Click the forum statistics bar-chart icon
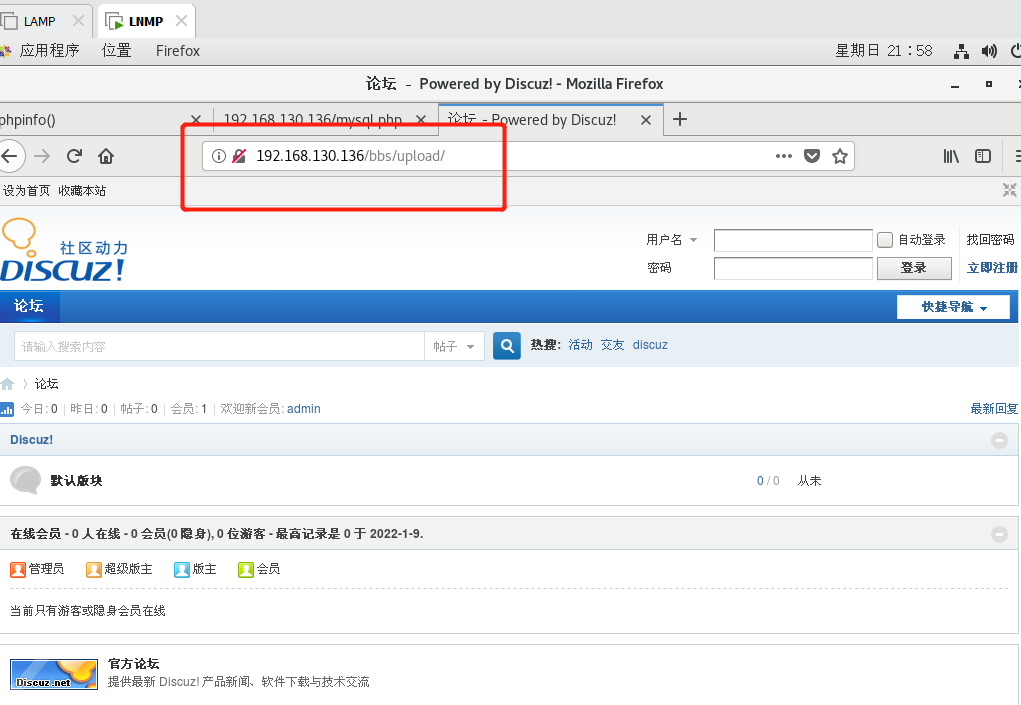 coord(7,409)
